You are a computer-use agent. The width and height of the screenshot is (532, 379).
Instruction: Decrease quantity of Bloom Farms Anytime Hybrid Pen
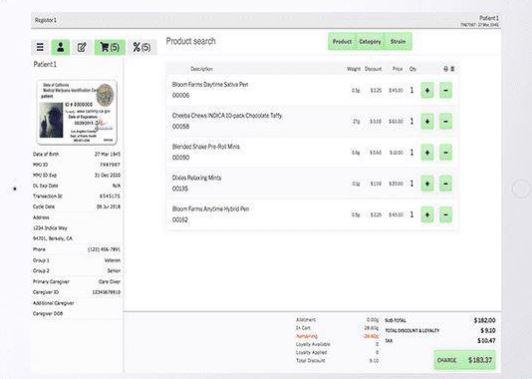(445, 215)
